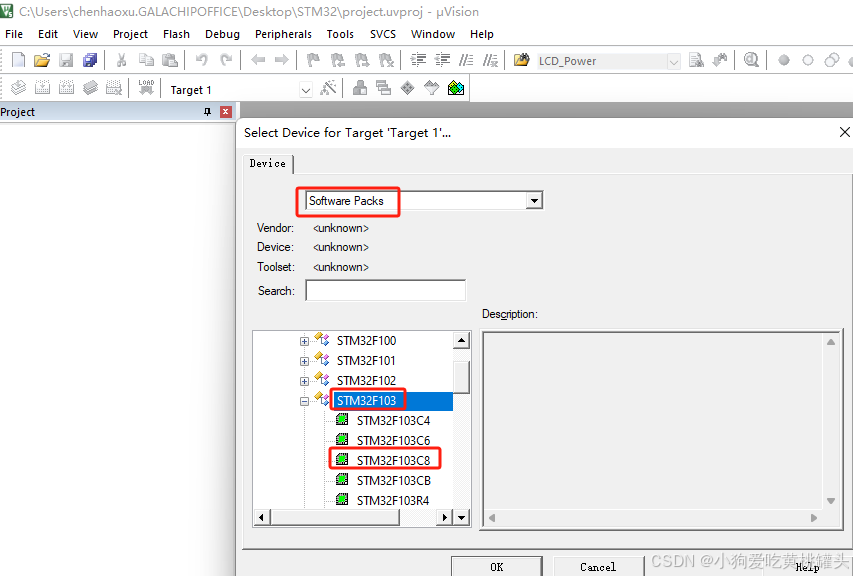The height and width of the screenshot is (576, 853).
Task: Open the LCD_Power find dropdown arrow
Action: (x=673, y=61)
